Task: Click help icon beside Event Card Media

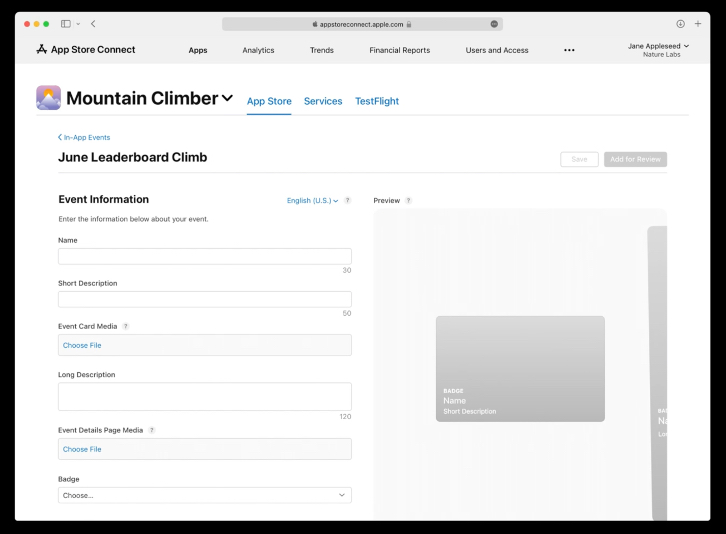Action: pyautogui.click(x=125, y=327)
